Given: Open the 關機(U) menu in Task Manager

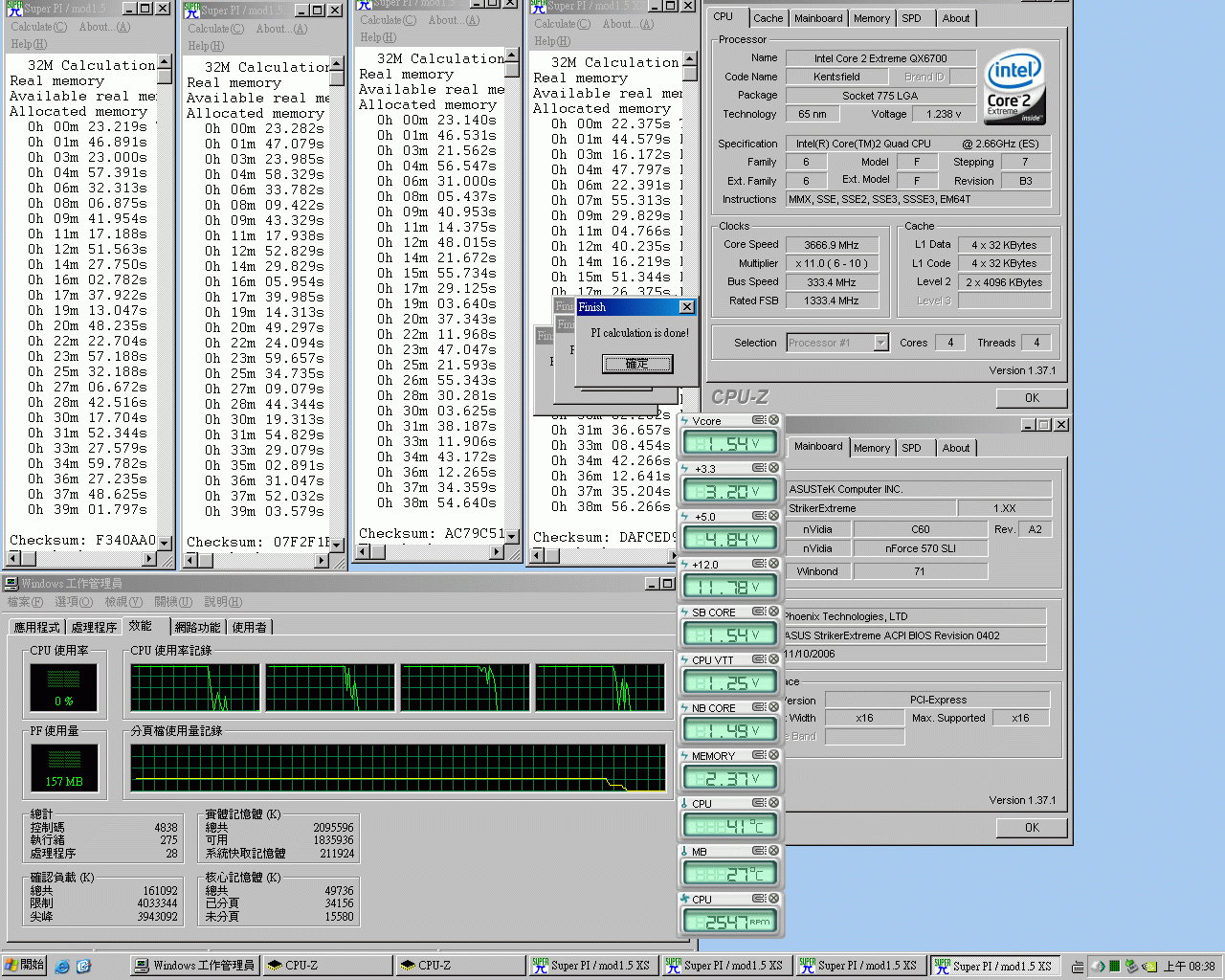Looking at the screenshot, I should [173, 602].
